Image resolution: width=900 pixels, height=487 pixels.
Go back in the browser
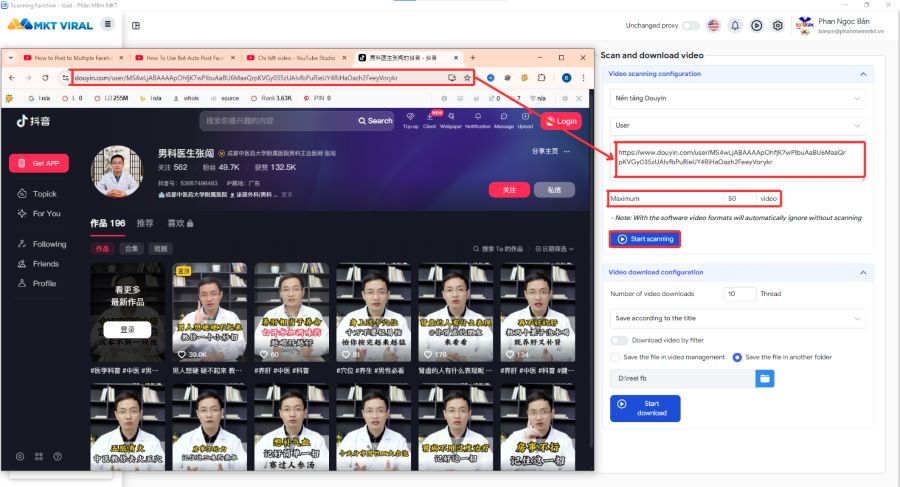(x=12, y=78)
